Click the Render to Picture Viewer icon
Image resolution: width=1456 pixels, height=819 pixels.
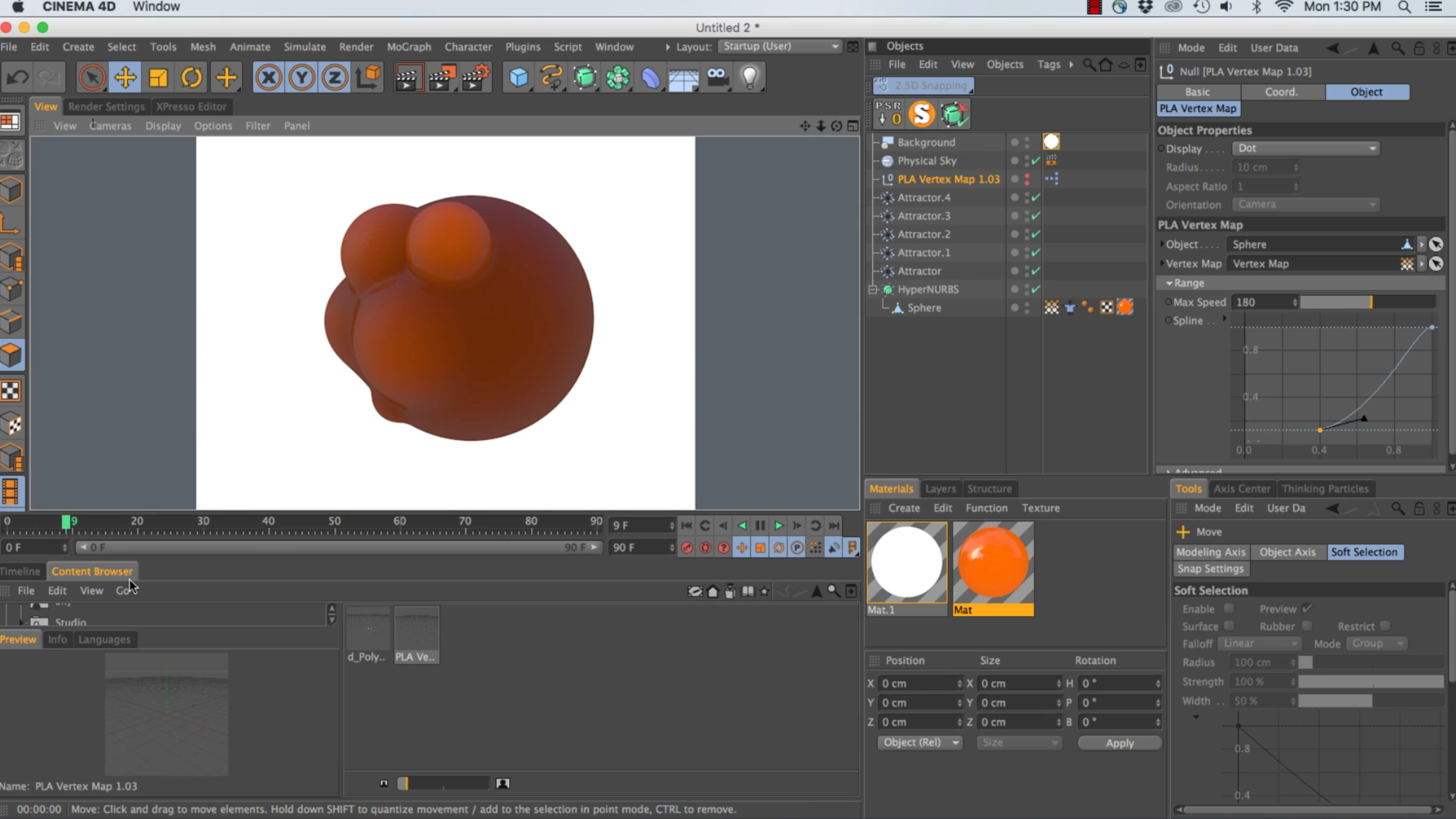(x=442, y=77)
